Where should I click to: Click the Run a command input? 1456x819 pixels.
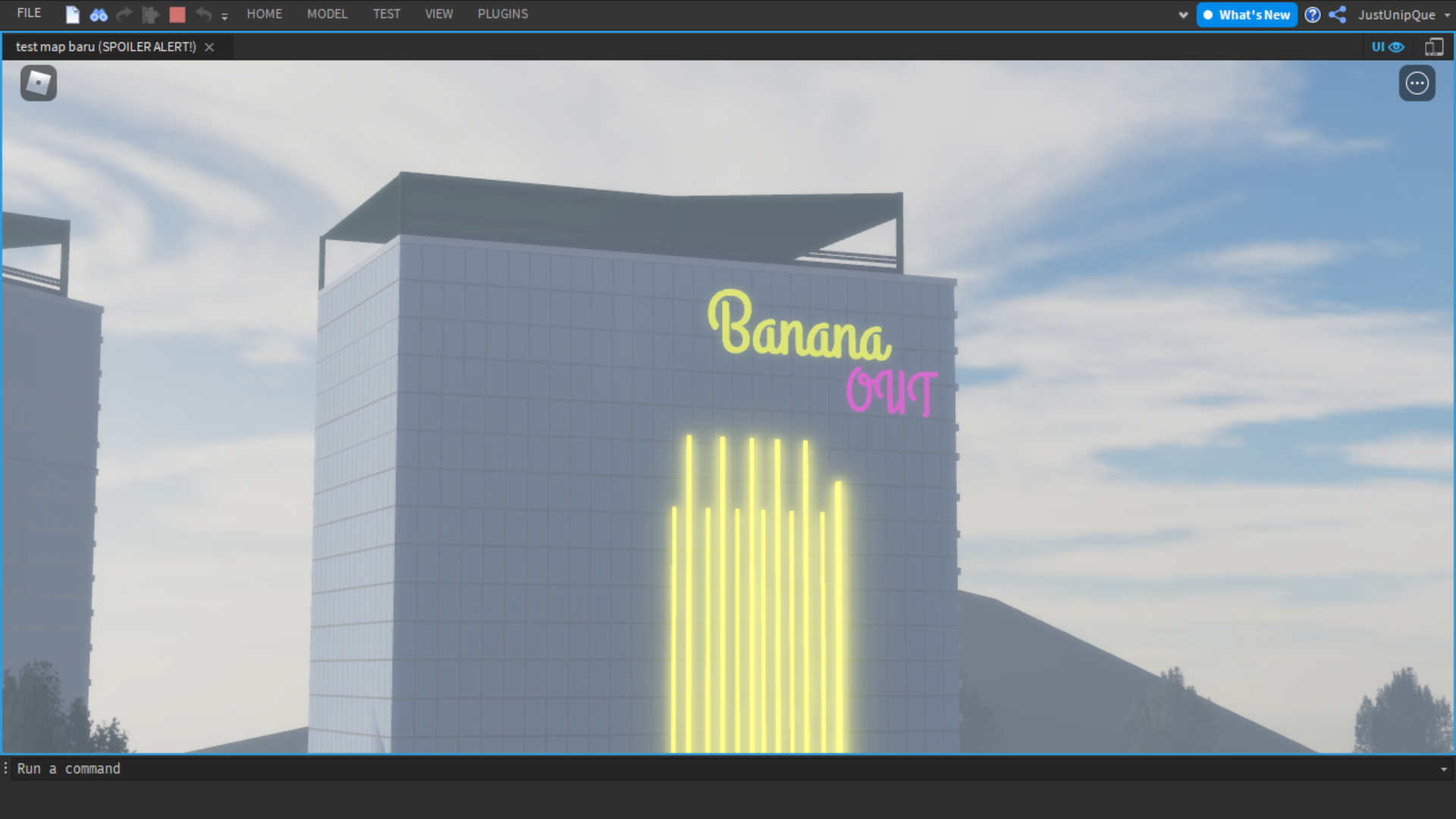pyautogui.click(x=724, y=768)
